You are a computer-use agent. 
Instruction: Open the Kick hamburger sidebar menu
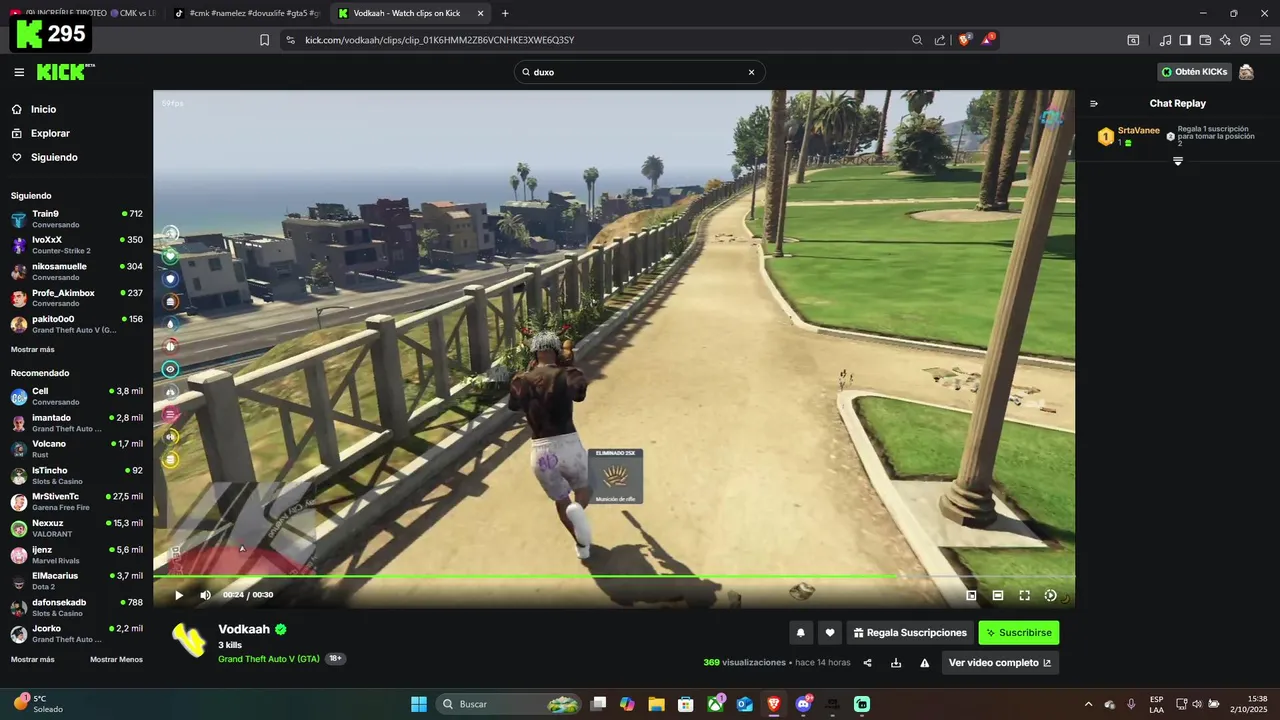pyautogui.click(x=19, y=72)
